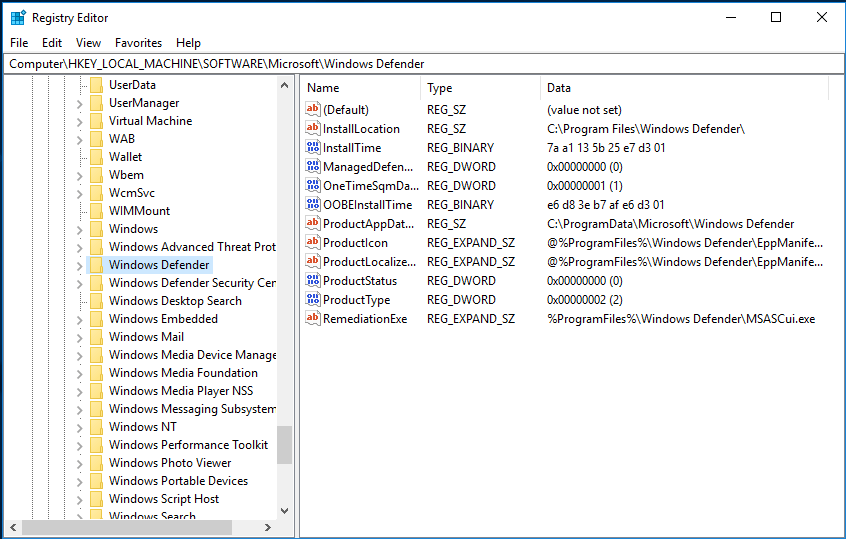Click data '0x00000002 (2)' of ProductType

click(x=585, y=300)
